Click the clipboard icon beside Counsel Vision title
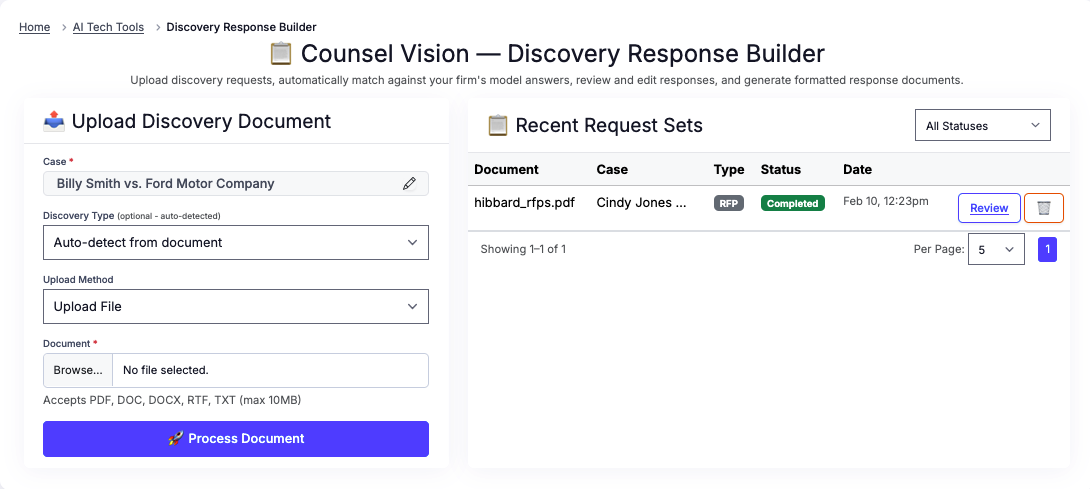 click(281, 54)
